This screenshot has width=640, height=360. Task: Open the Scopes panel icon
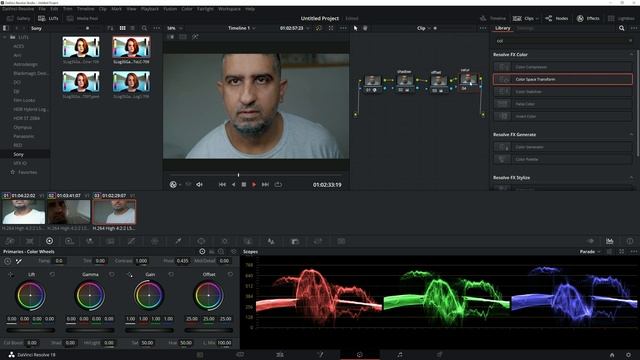tap(609, 241)
